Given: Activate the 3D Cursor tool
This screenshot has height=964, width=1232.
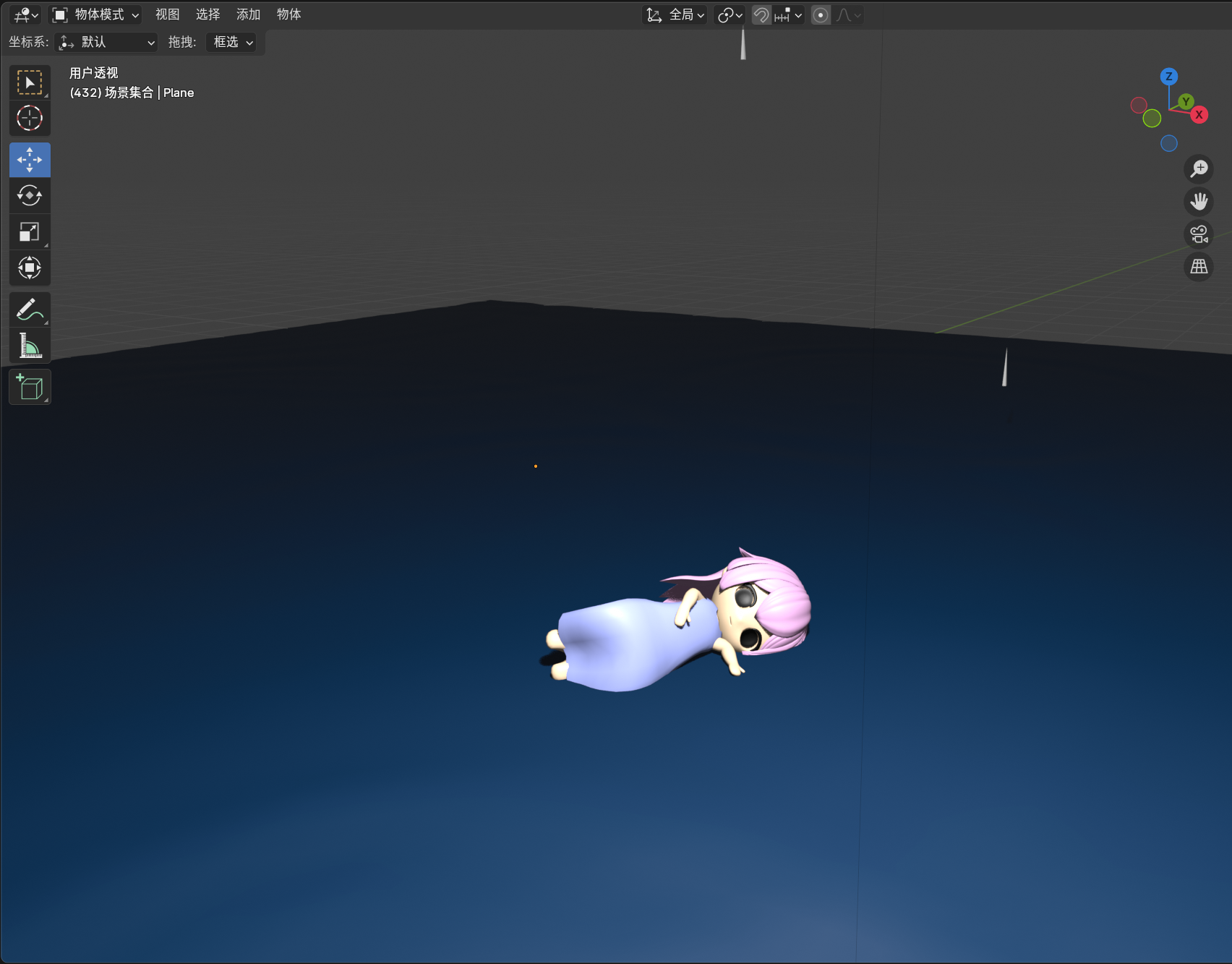Looking at the screenshot, I should pyautogui.click(x=30, y=118).
